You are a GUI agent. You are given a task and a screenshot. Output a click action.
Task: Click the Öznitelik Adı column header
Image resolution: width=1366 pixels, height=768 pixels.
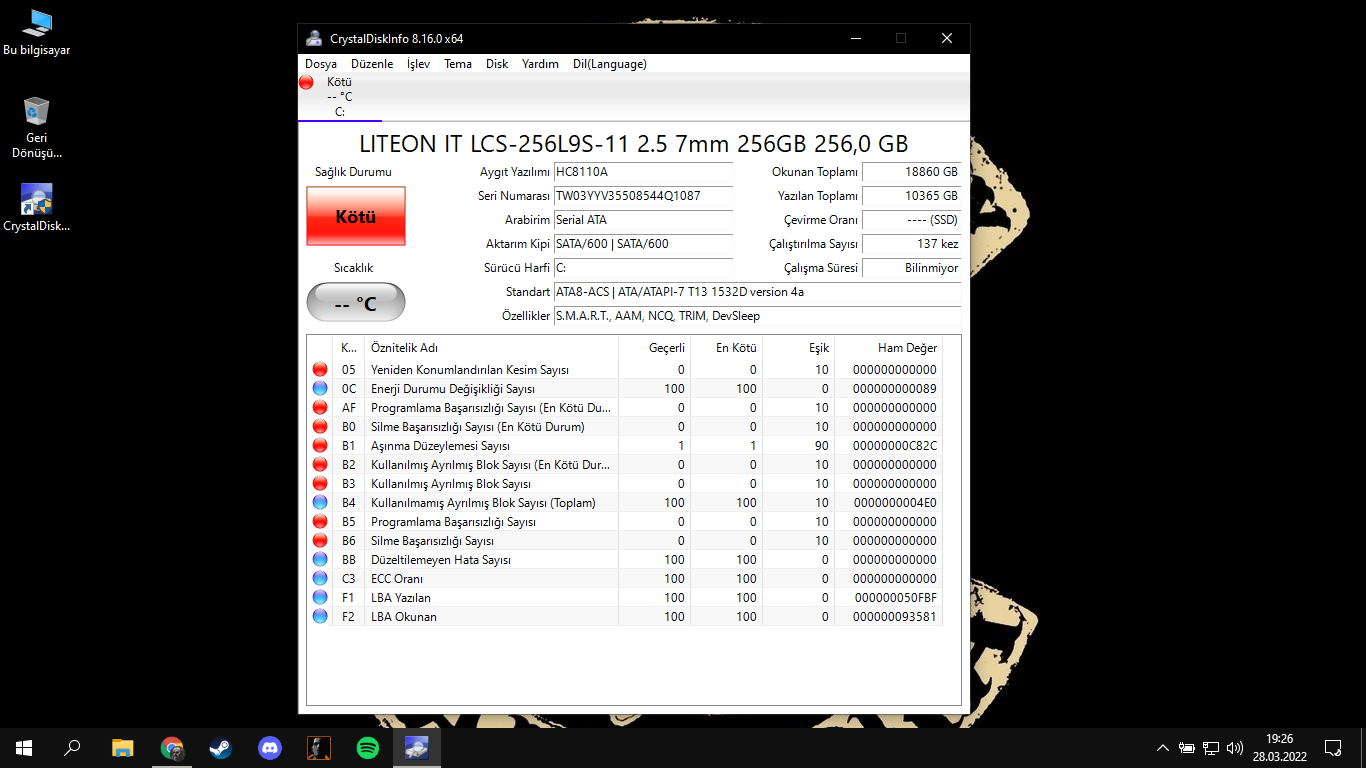(x=491, y=348)
